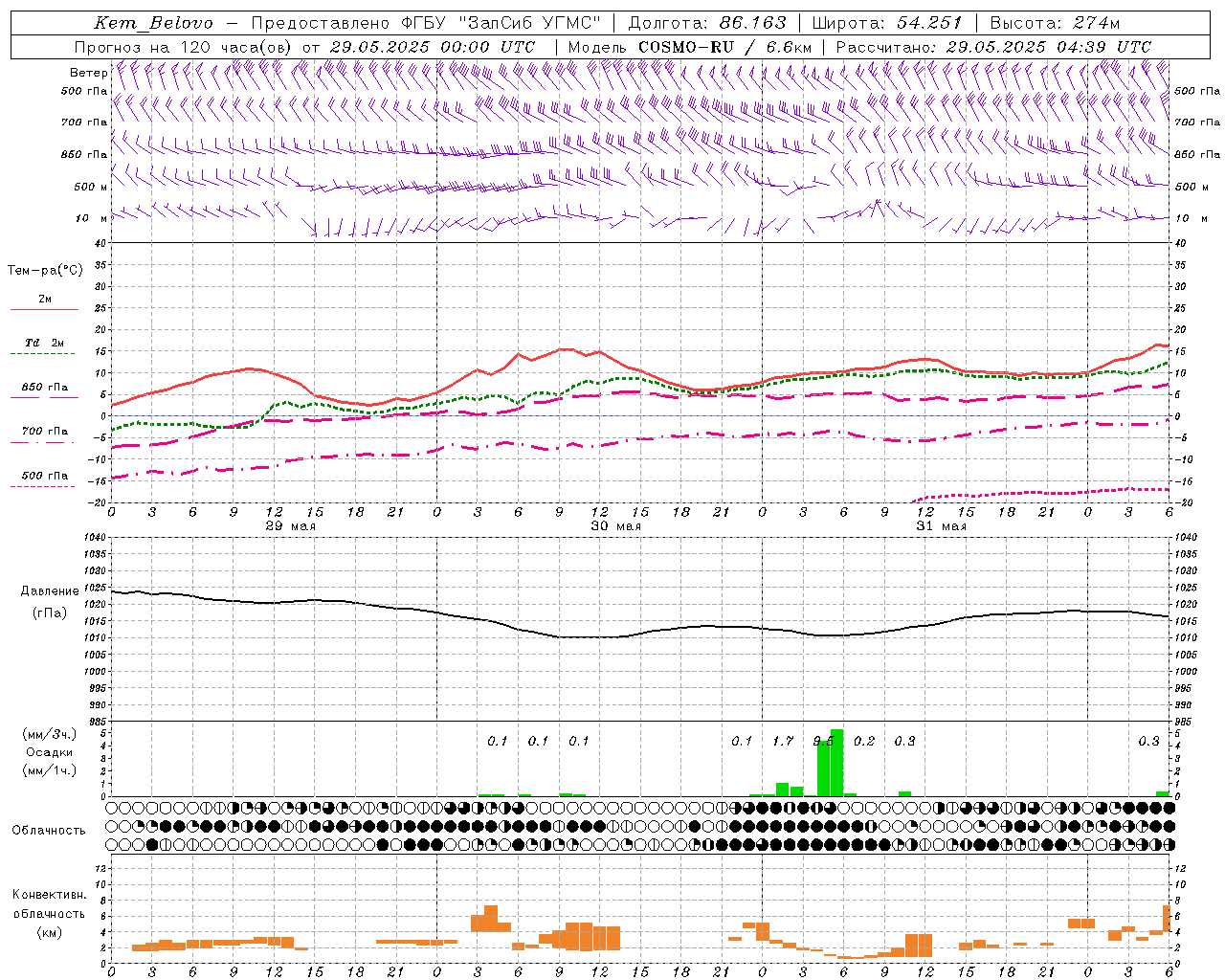Click the 0.2 precipitation value
The image size is (1225, 980).
coord(864,741)
